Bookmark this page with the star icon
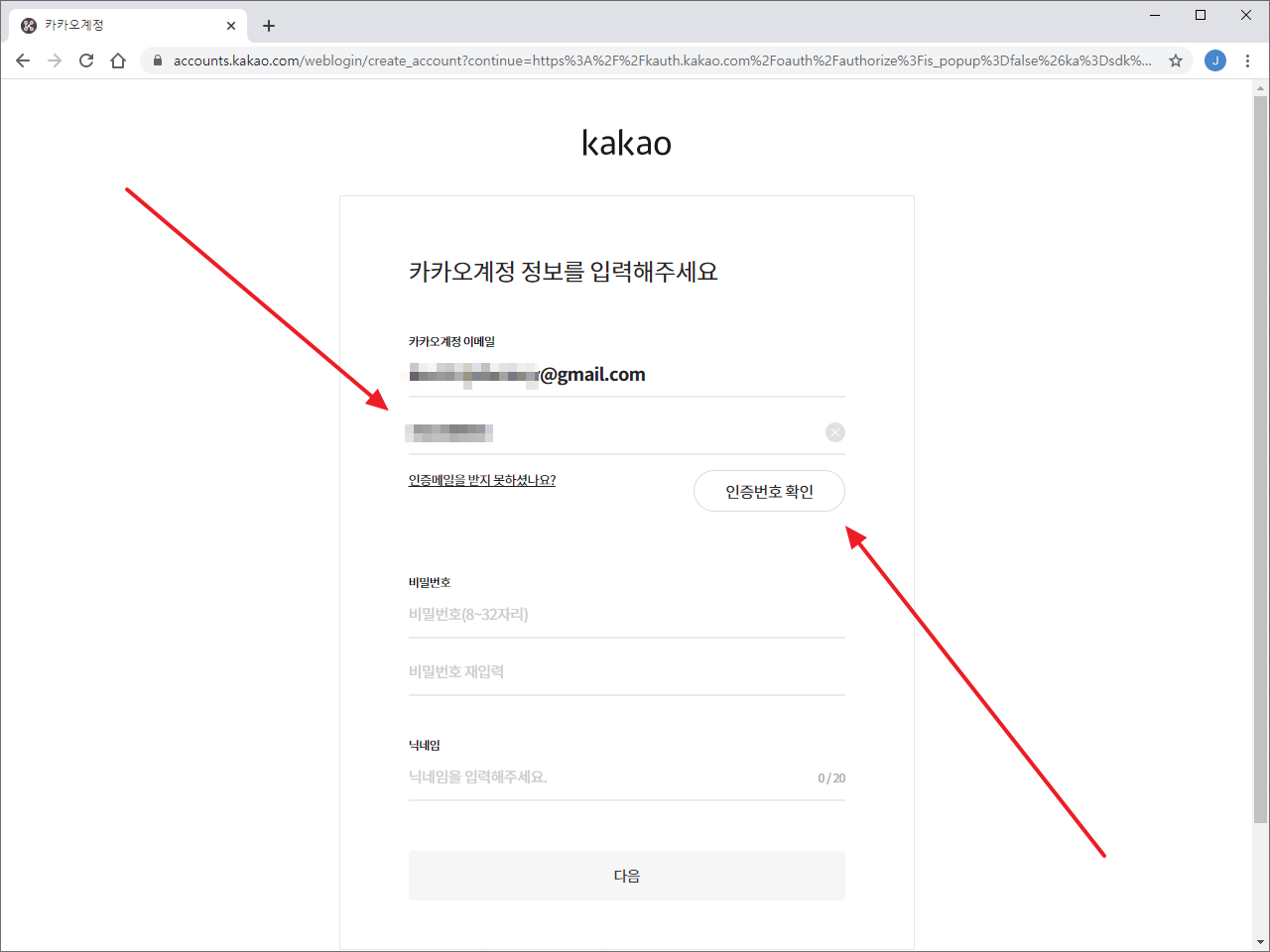Screen dimensions: 1270x952 click(1176, 60)
